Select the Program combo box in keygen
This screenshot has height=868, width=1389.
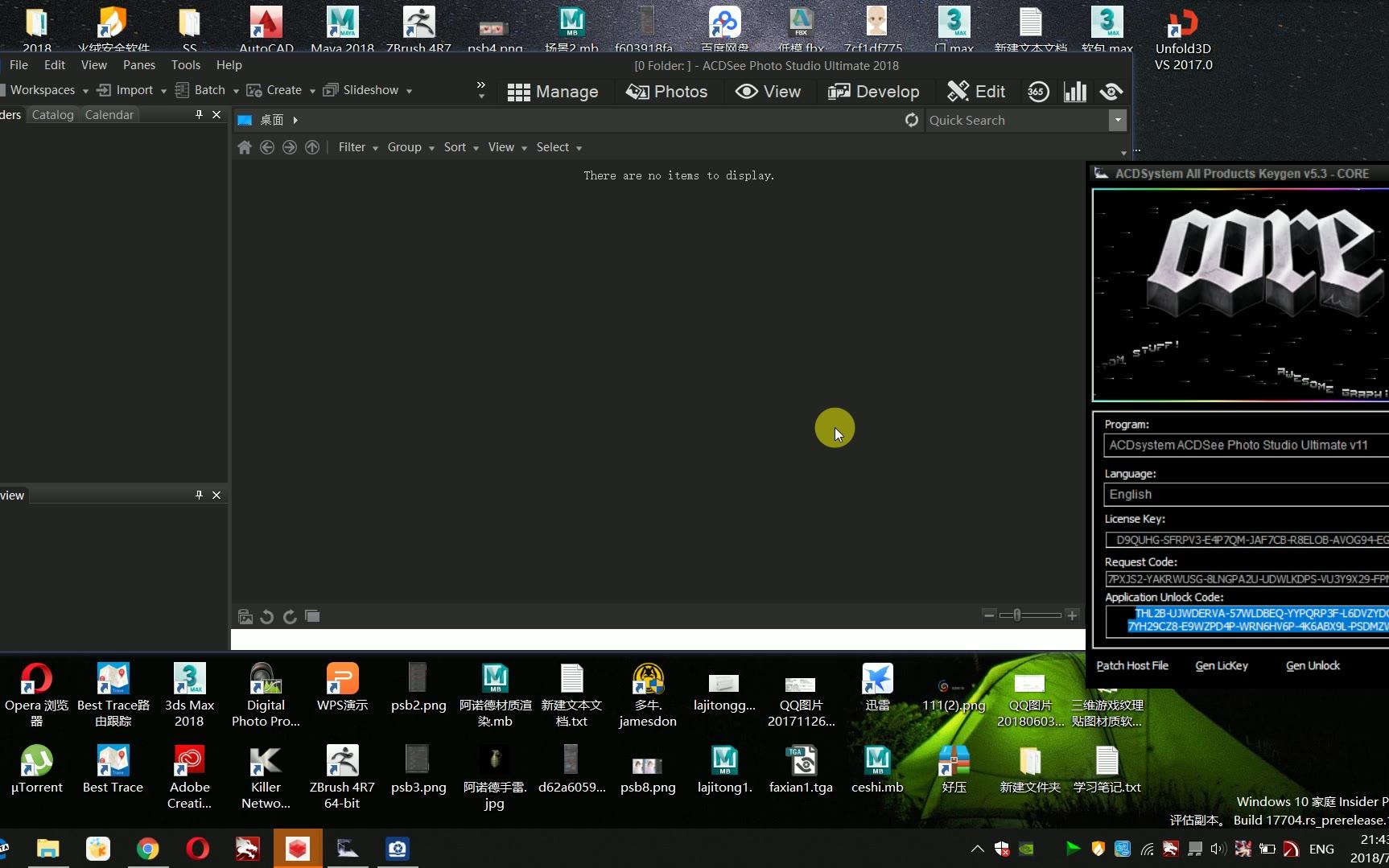1247,445
